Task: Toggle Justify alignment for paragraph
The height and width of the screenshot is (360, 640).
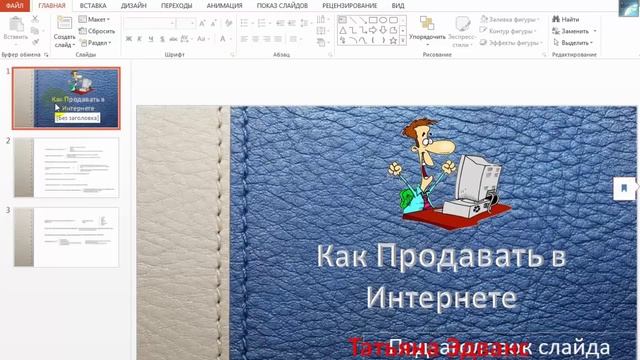Action: pyautogui.click(x=278, y=39)
